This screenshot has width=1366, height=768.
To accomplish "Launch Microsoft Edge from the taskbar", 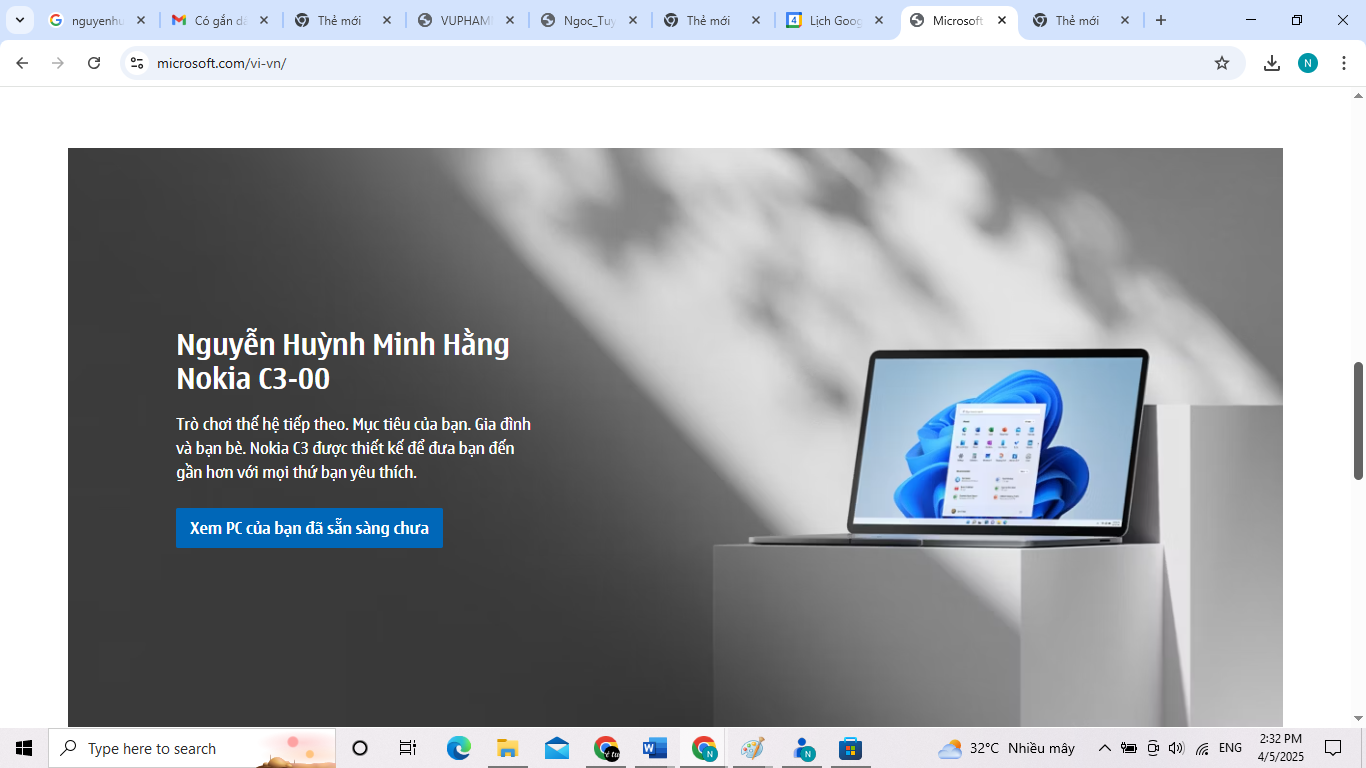I will pos(458,748).
